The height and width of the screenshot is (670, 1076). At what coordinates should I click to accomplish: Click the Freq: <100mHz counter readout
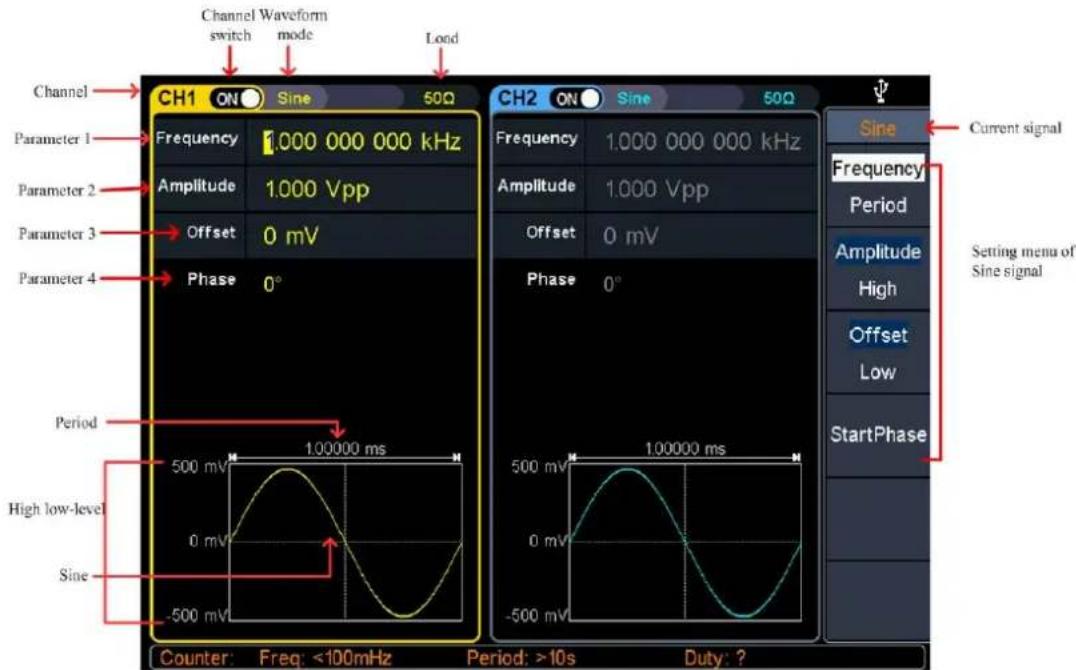[x=325, y=658]
